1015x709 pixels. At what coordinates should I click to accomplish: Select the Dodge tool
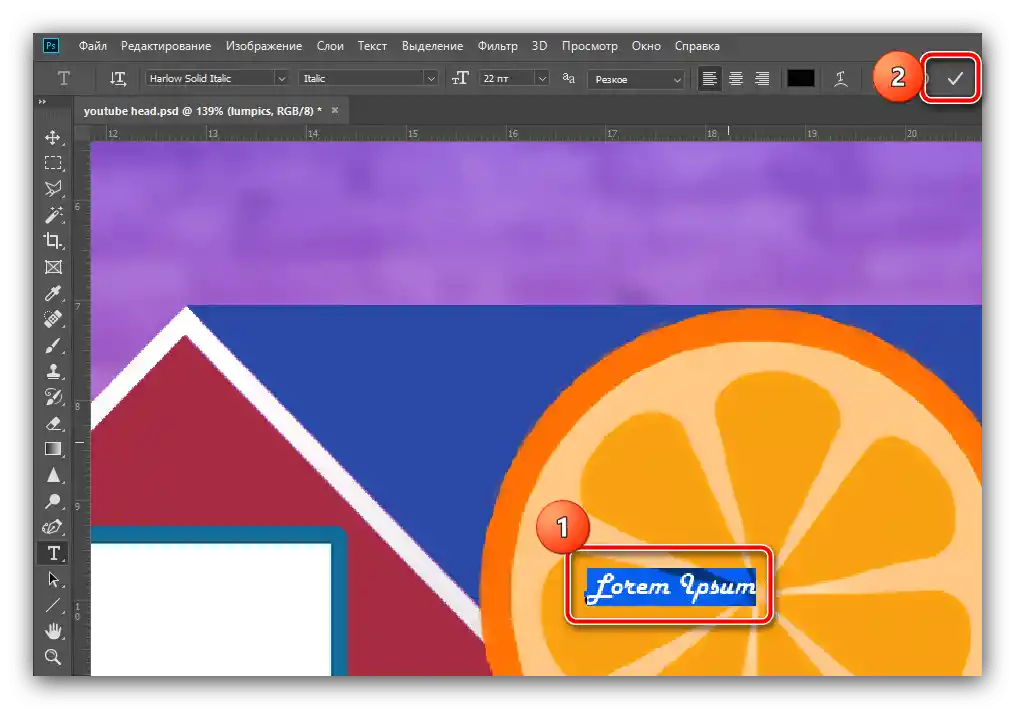(x=53, y=501)
